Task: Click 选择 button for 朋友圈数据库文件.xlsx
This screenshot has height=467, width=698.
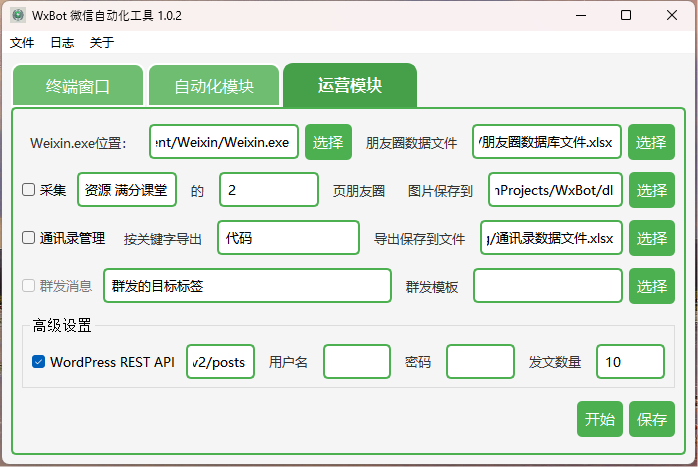Action: [x=651, y=142]
